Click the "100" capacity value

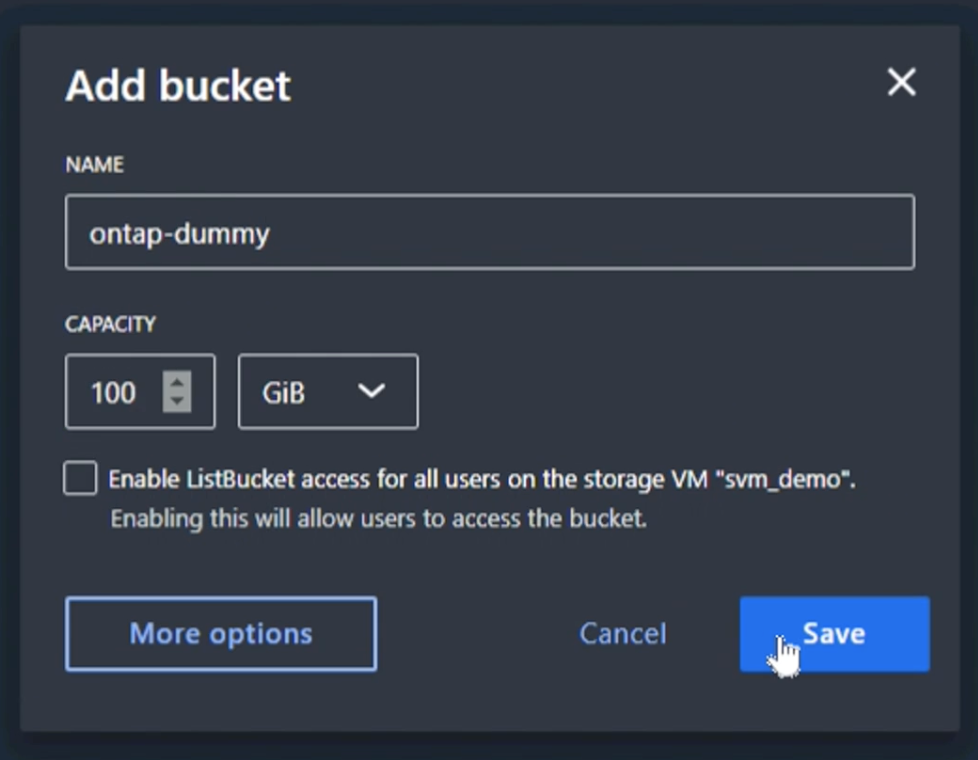point(113,392)
